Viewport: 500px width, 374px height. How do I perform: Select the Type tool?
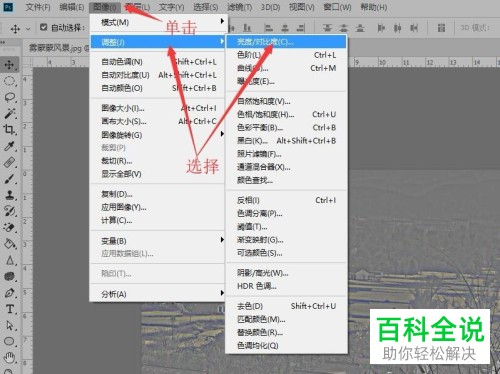(10, 309)
